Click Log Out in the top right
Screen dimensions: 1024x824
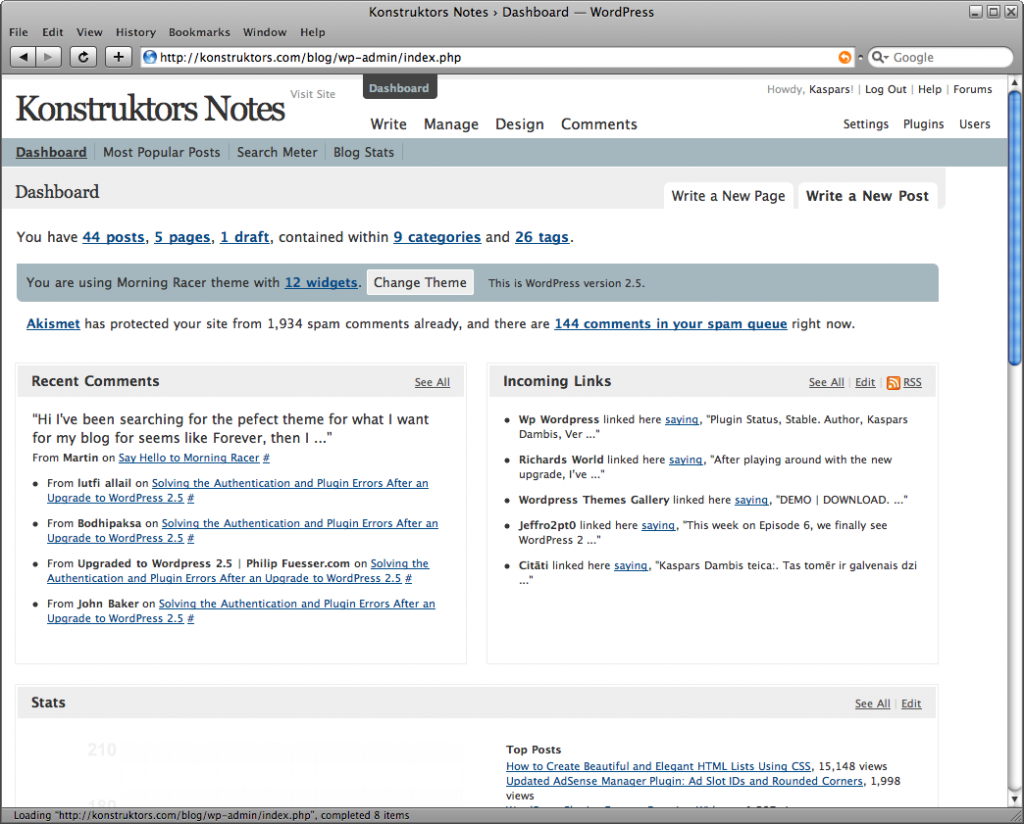[885, 89]
